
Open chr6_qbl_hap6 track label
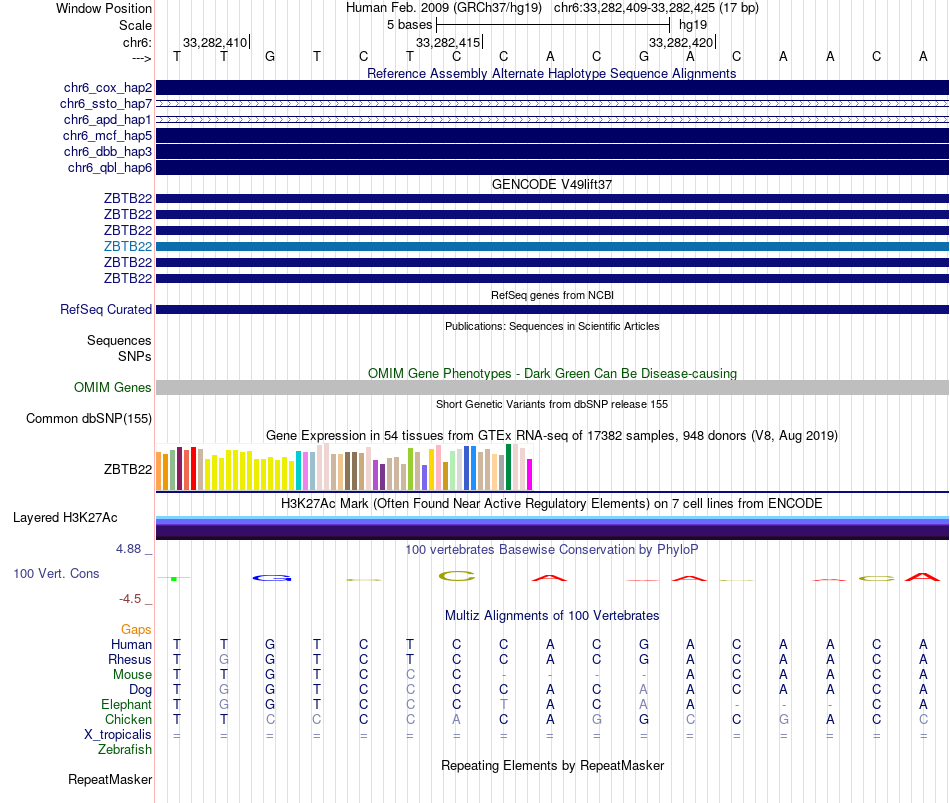point(110,167)
